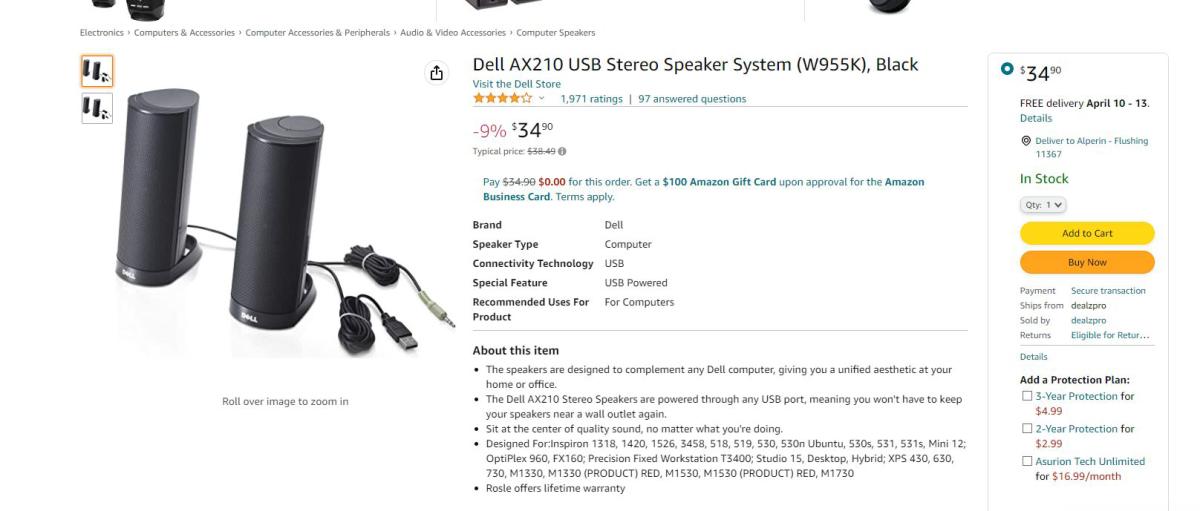Visit the Dell Store link

516,84
